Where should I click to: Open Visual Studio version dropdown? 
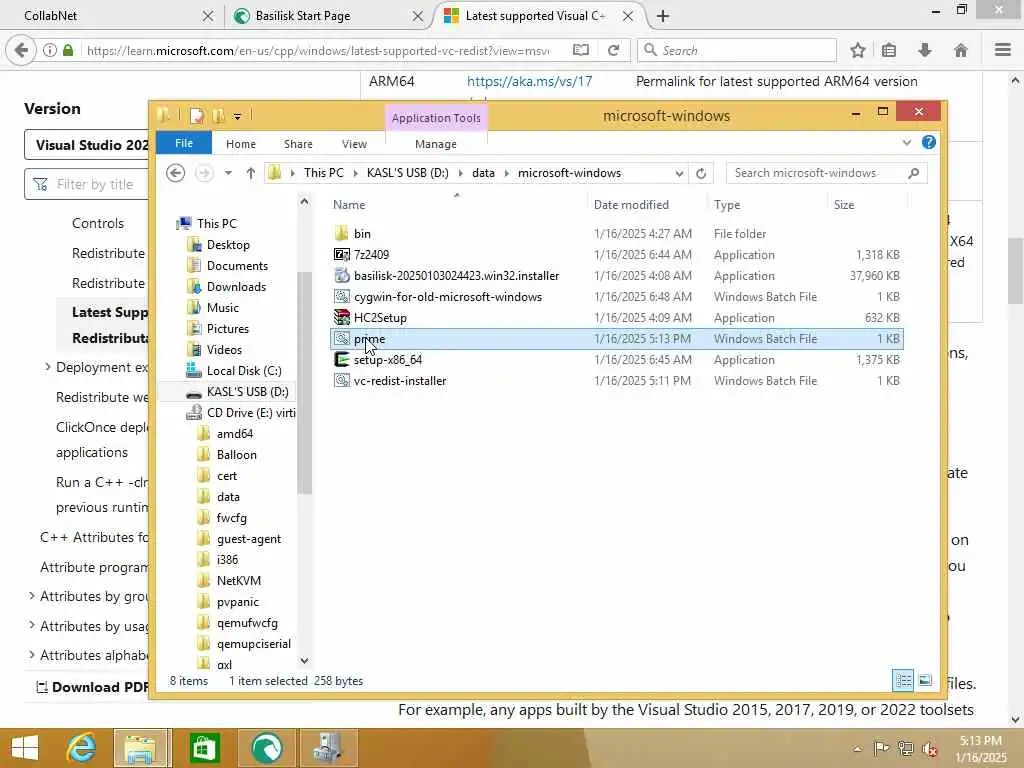pyautogui.click(x=87, y=145)
